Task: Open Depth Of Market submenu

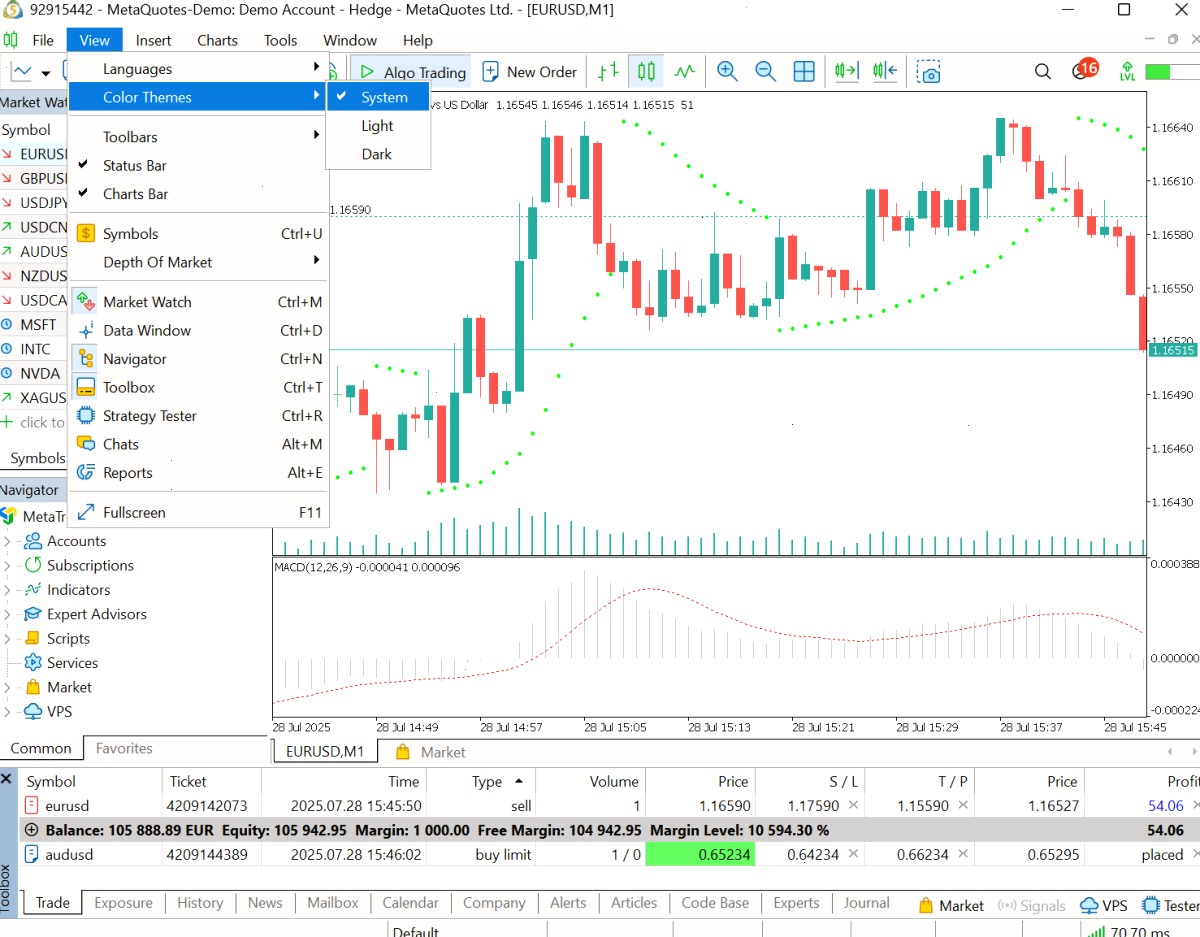Action: click(x=198, y=262)
